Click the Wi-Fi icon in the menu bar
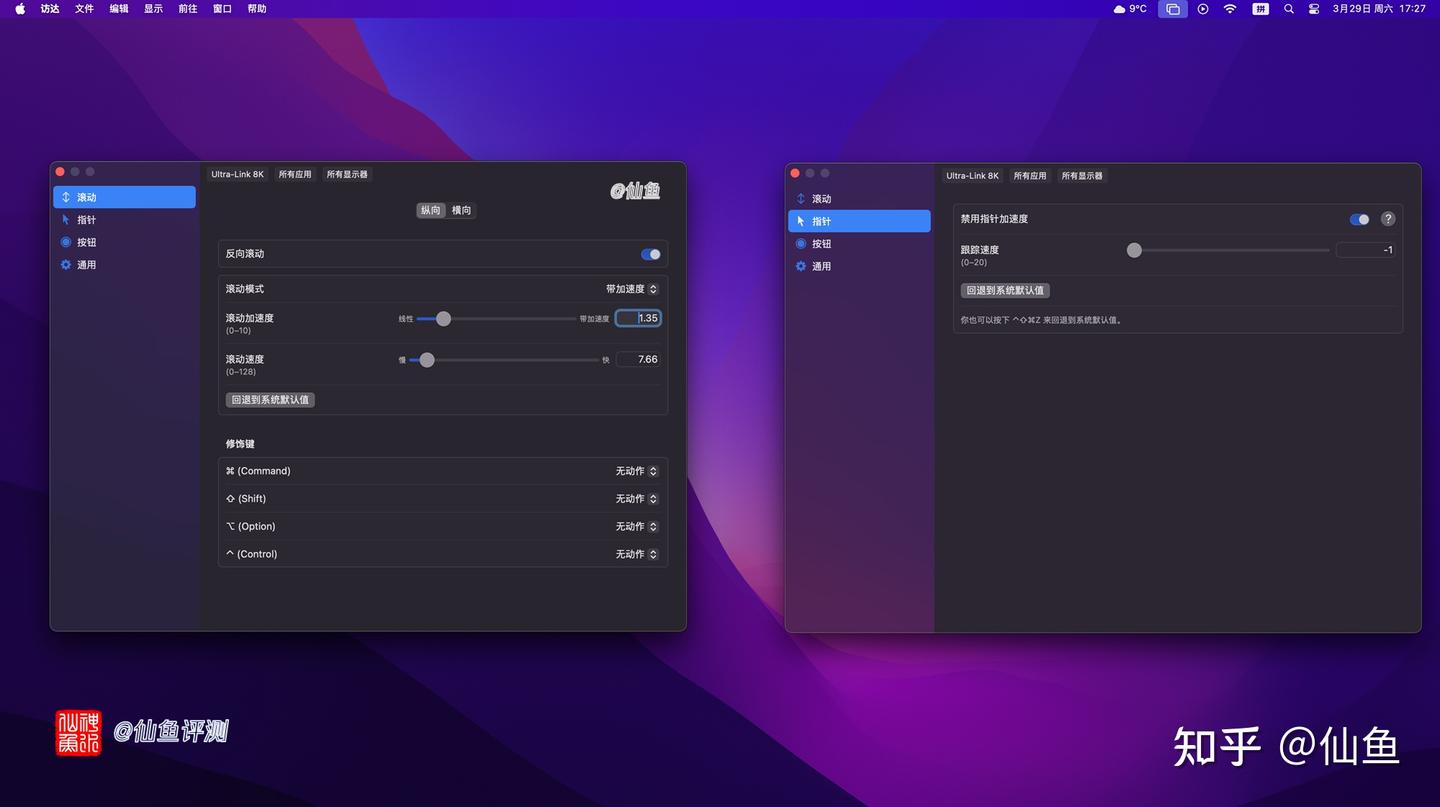 point(1229,8)
